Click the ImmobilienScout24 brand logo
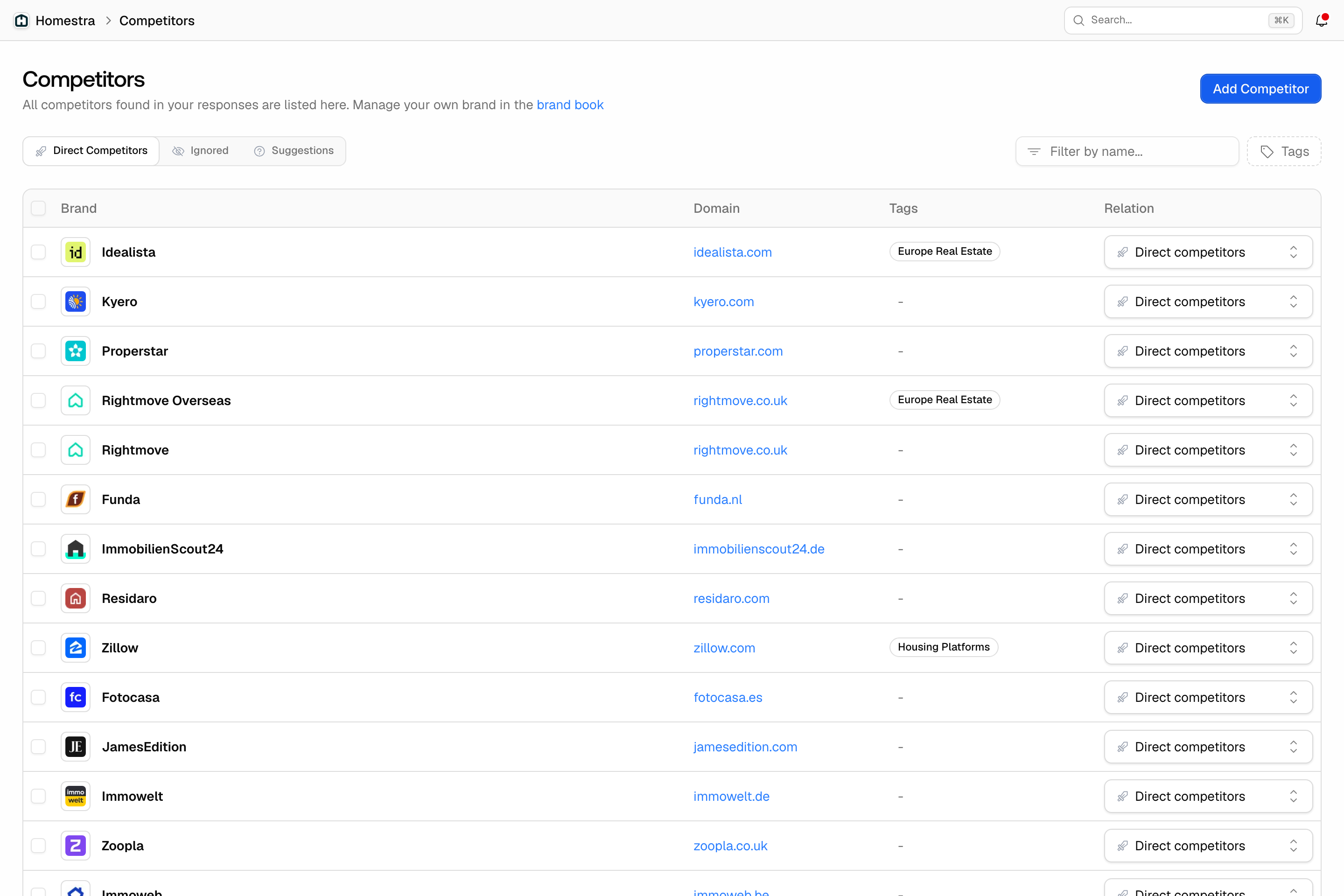The height and width of the screenshot is (896, 1344). click(76, 549)
